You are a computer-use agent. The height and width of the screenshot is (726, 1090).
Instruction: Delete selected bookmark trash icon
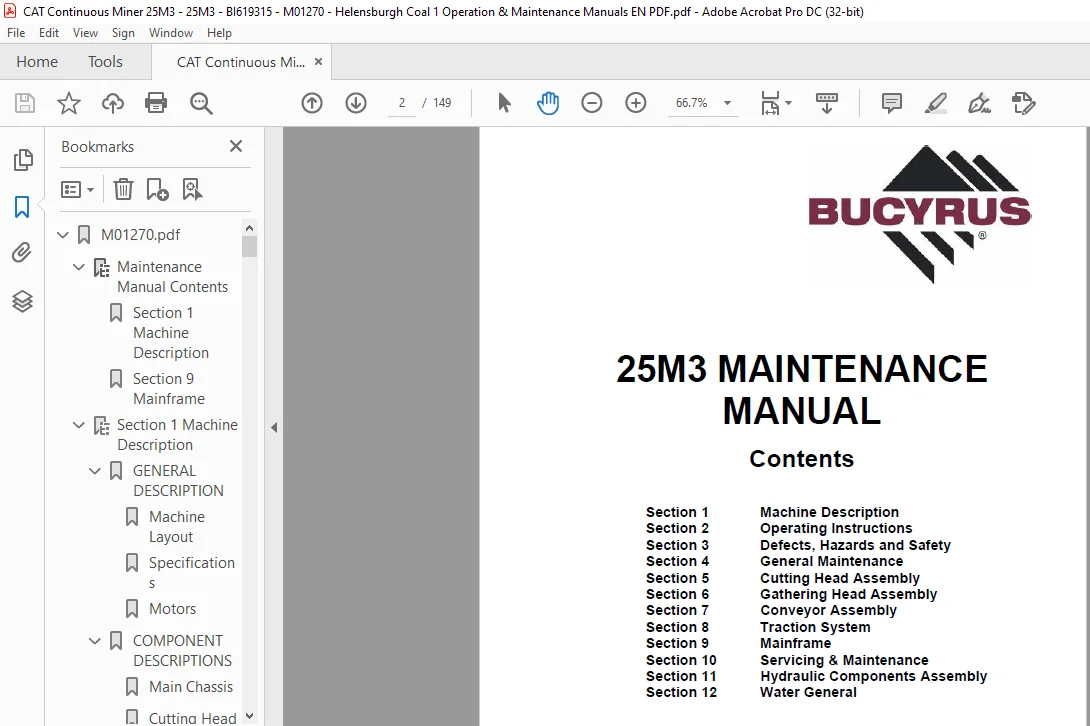tap(123, 189)
